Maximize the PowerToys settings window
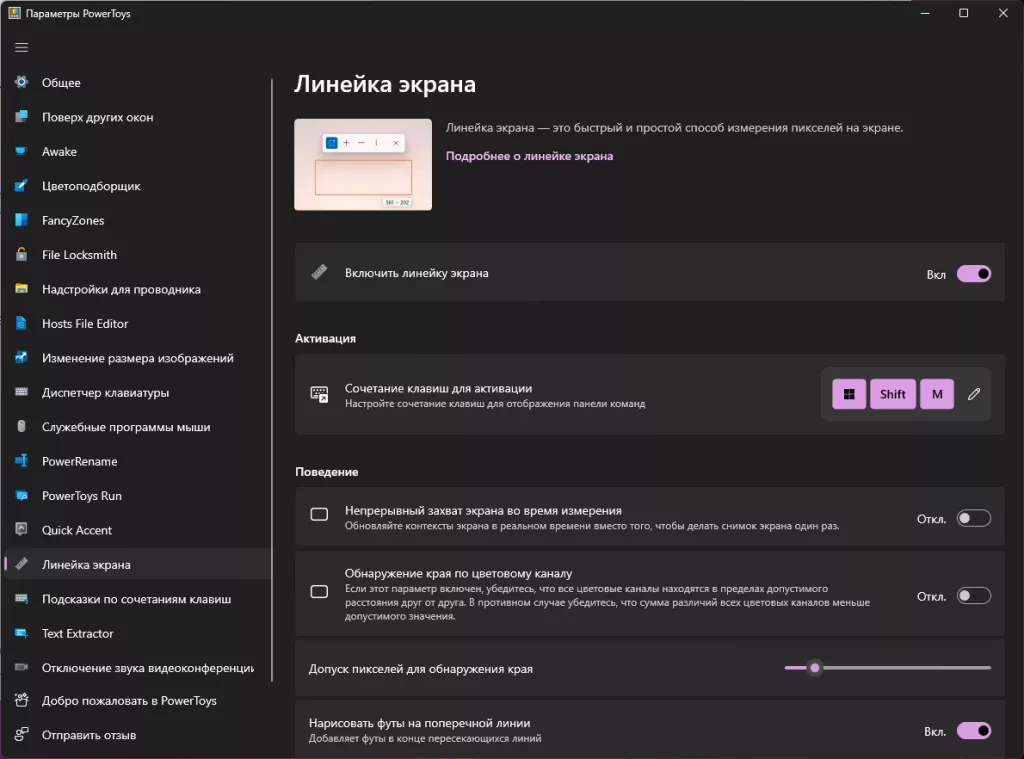Viewport: 1024px width, 759px height. click(x=963, y=13)
